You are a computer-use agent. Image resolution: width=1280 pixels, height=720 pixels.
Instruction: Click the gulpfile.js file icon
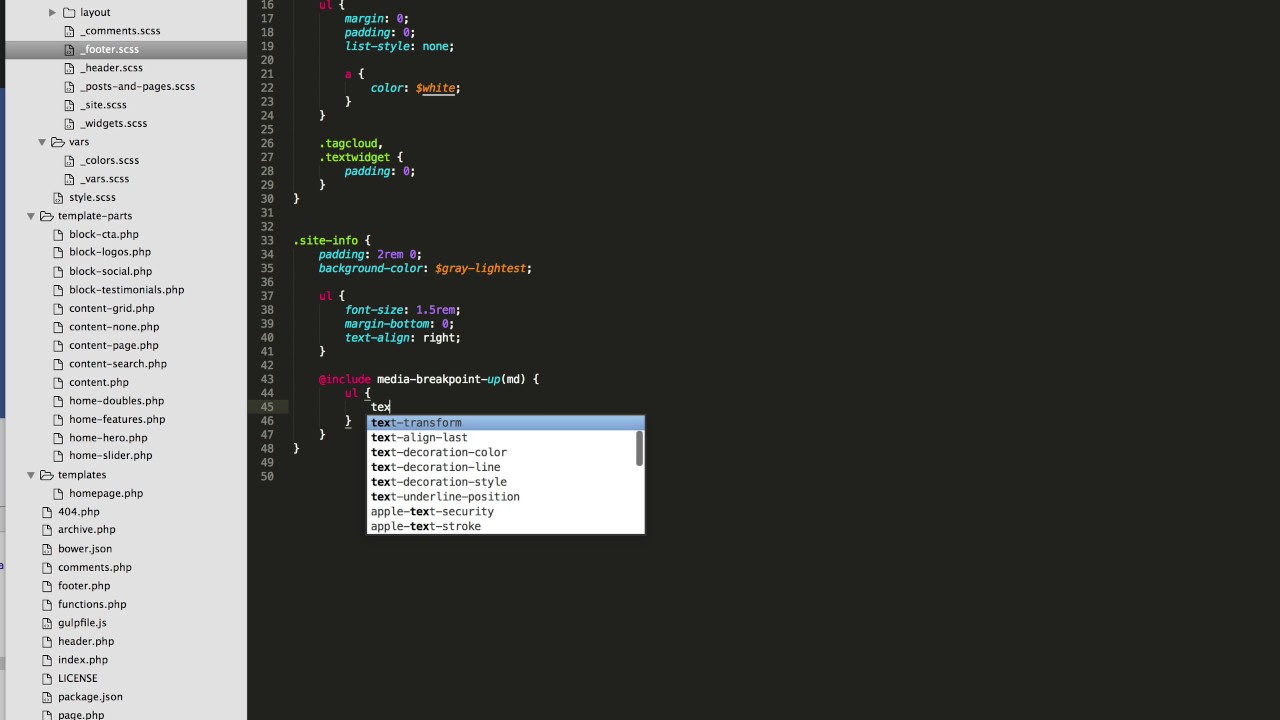pos(47,623)
